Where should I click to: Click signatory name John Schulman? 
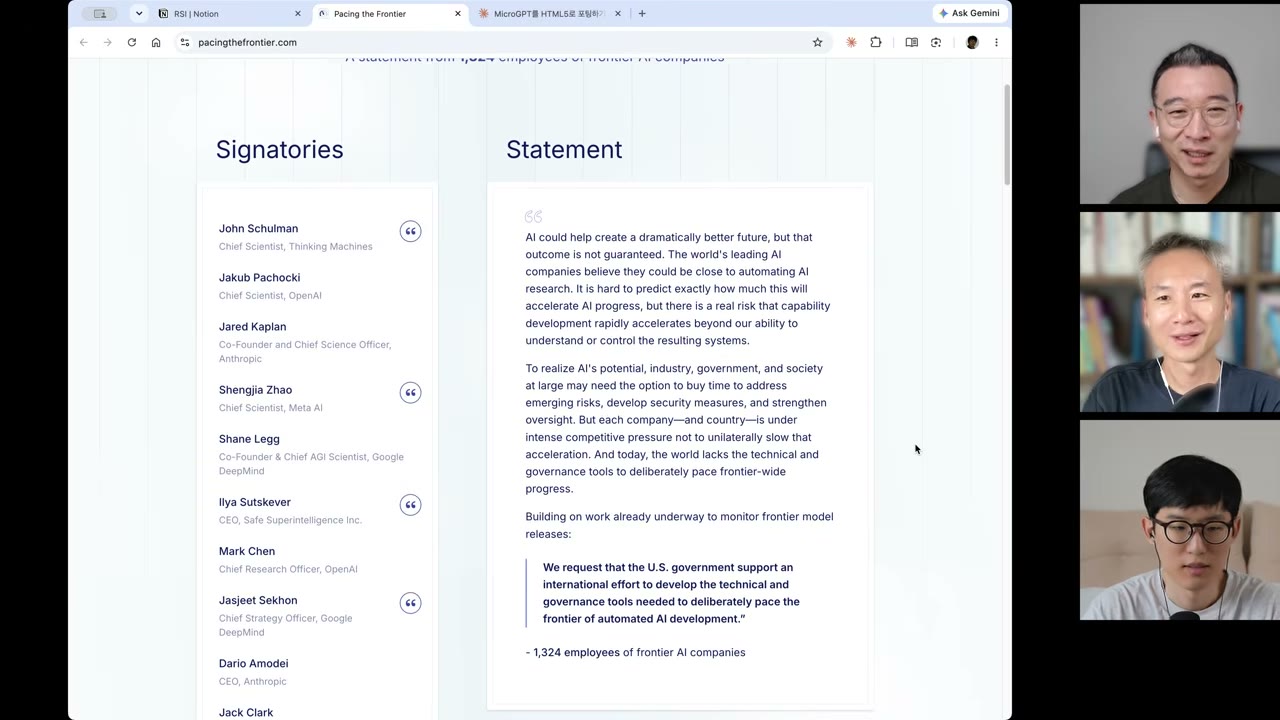coord(258,228)
